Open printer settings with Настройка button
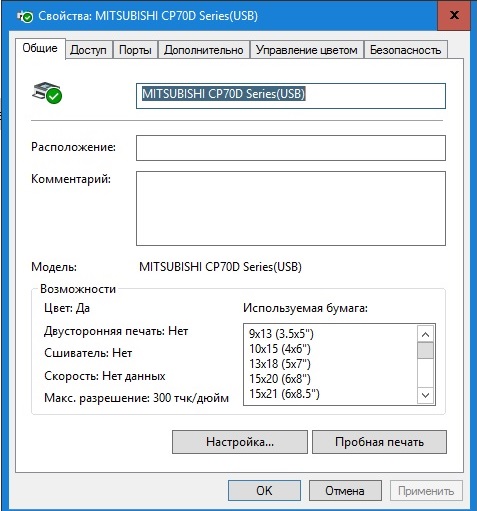 coord(240,442)
